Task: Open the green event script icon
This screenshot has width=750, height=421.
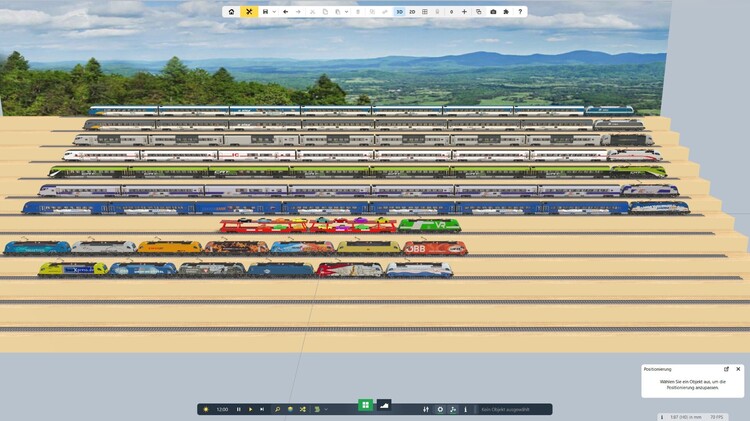Action: tap(317, 410)
